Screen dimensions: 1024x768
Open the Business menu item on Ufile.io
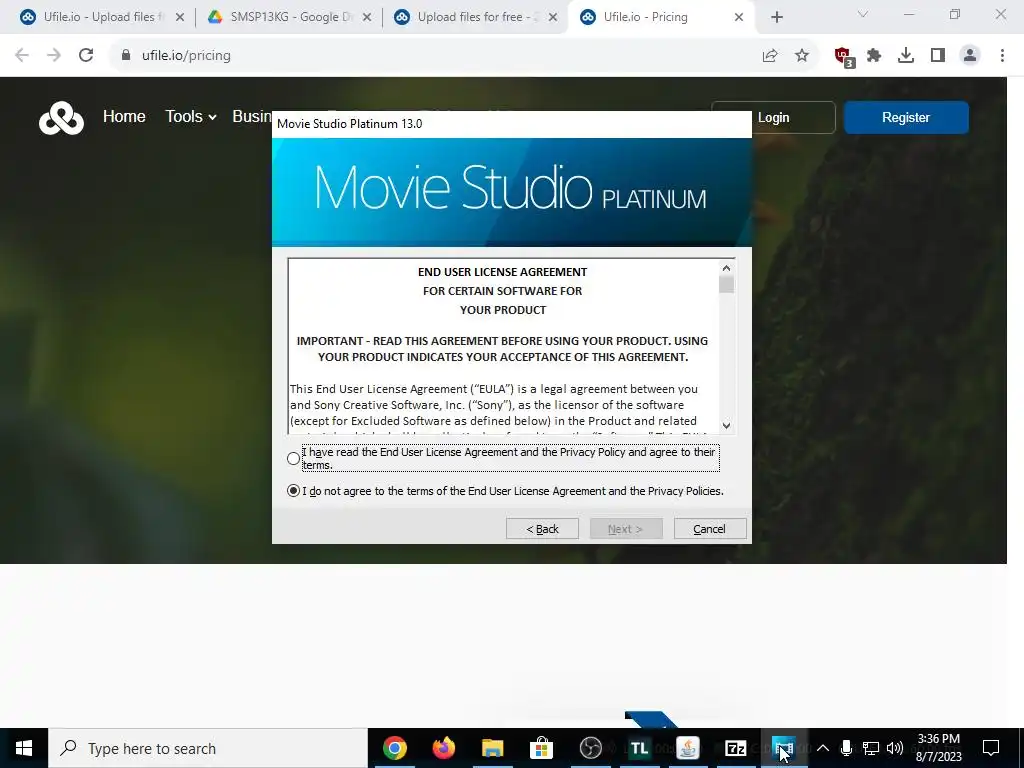click(x=252, y=117)
